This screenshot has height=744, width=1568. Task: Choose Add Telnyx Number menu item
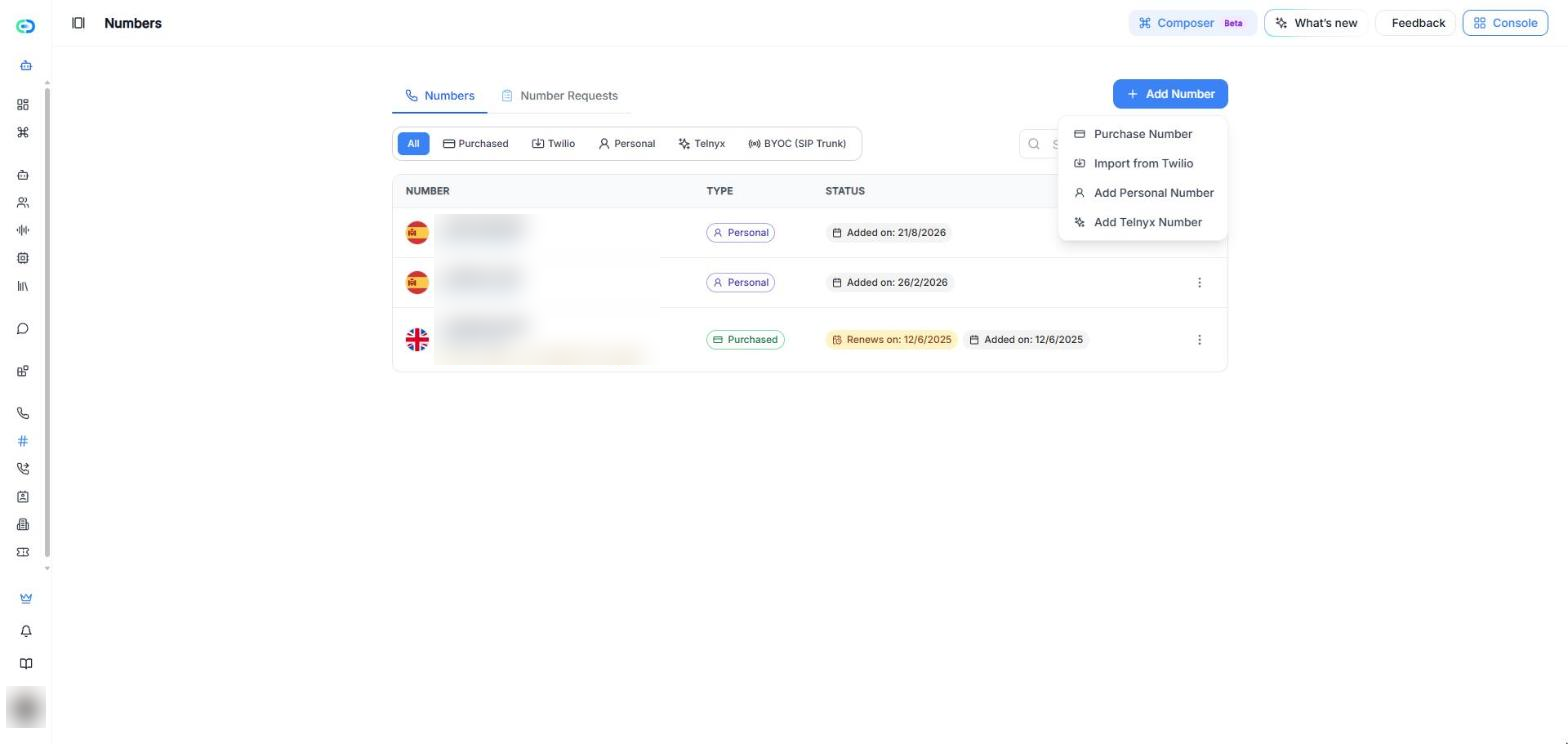coord(1142,223)
